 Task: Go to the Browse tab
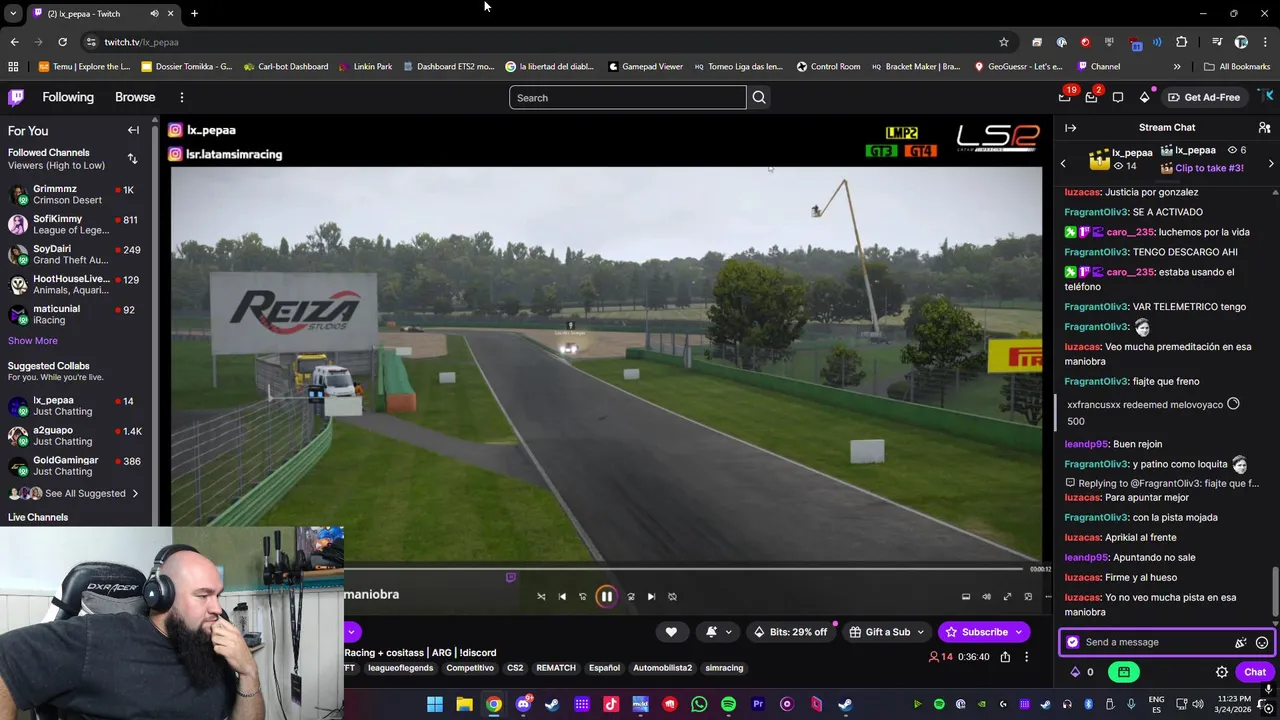135,97
